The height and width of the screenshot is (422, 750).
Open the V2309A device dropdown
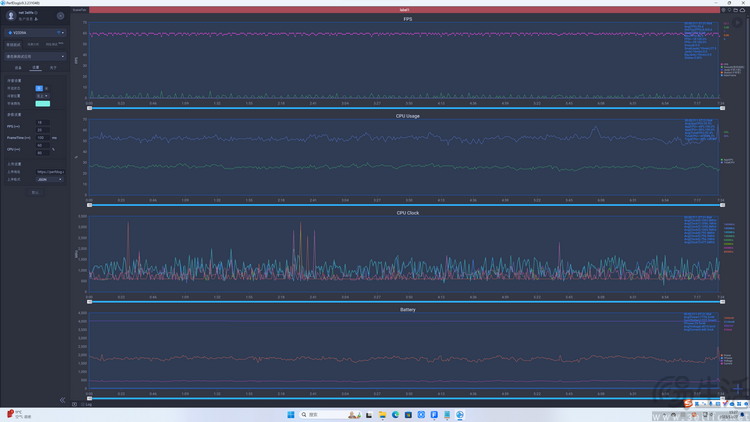35,33
